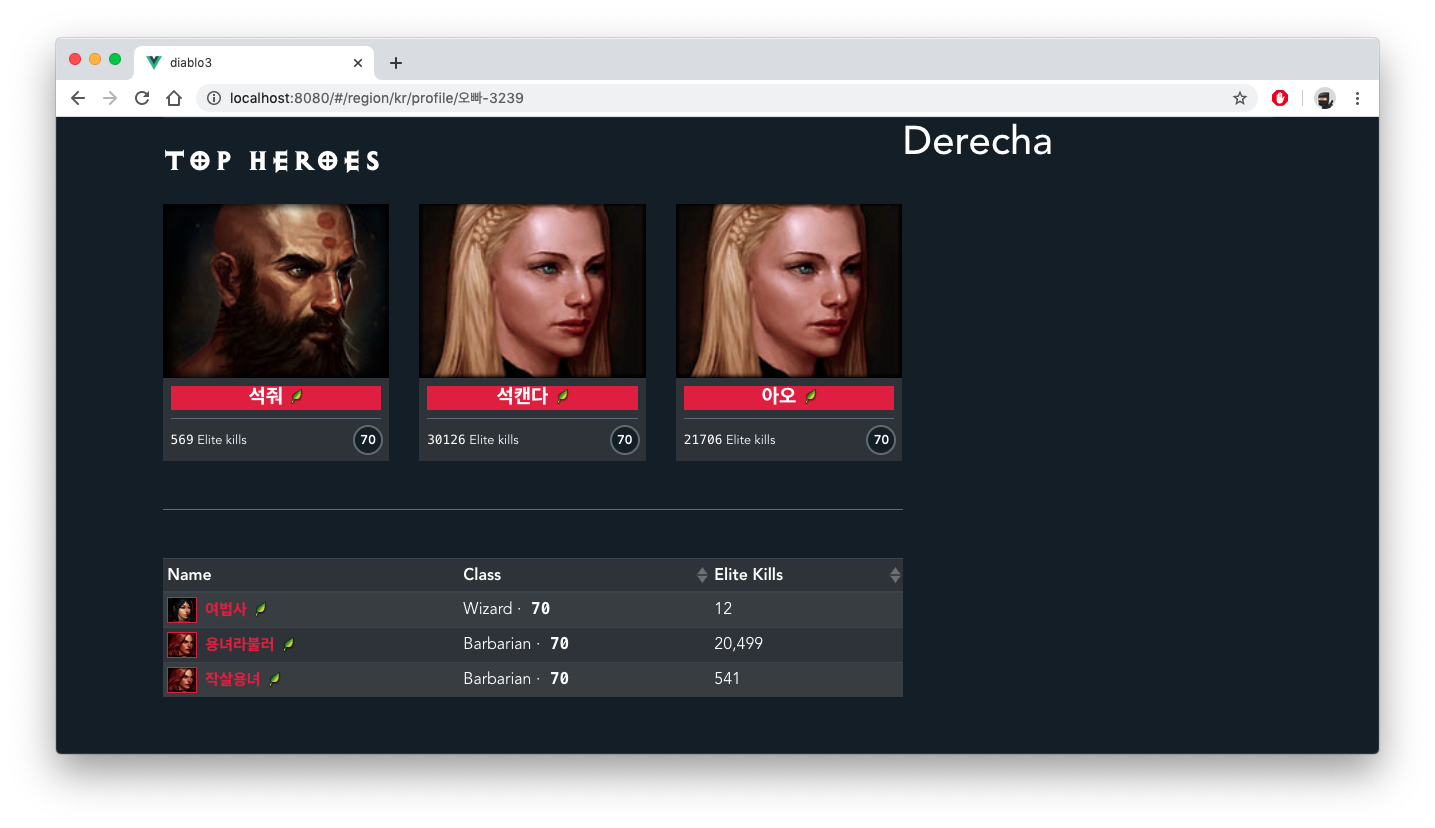Image resolution: width=1435 pixels, height=828 pixels.
Task: Click the leaf icon next to 여법사
Action: [x=261, y=609]
